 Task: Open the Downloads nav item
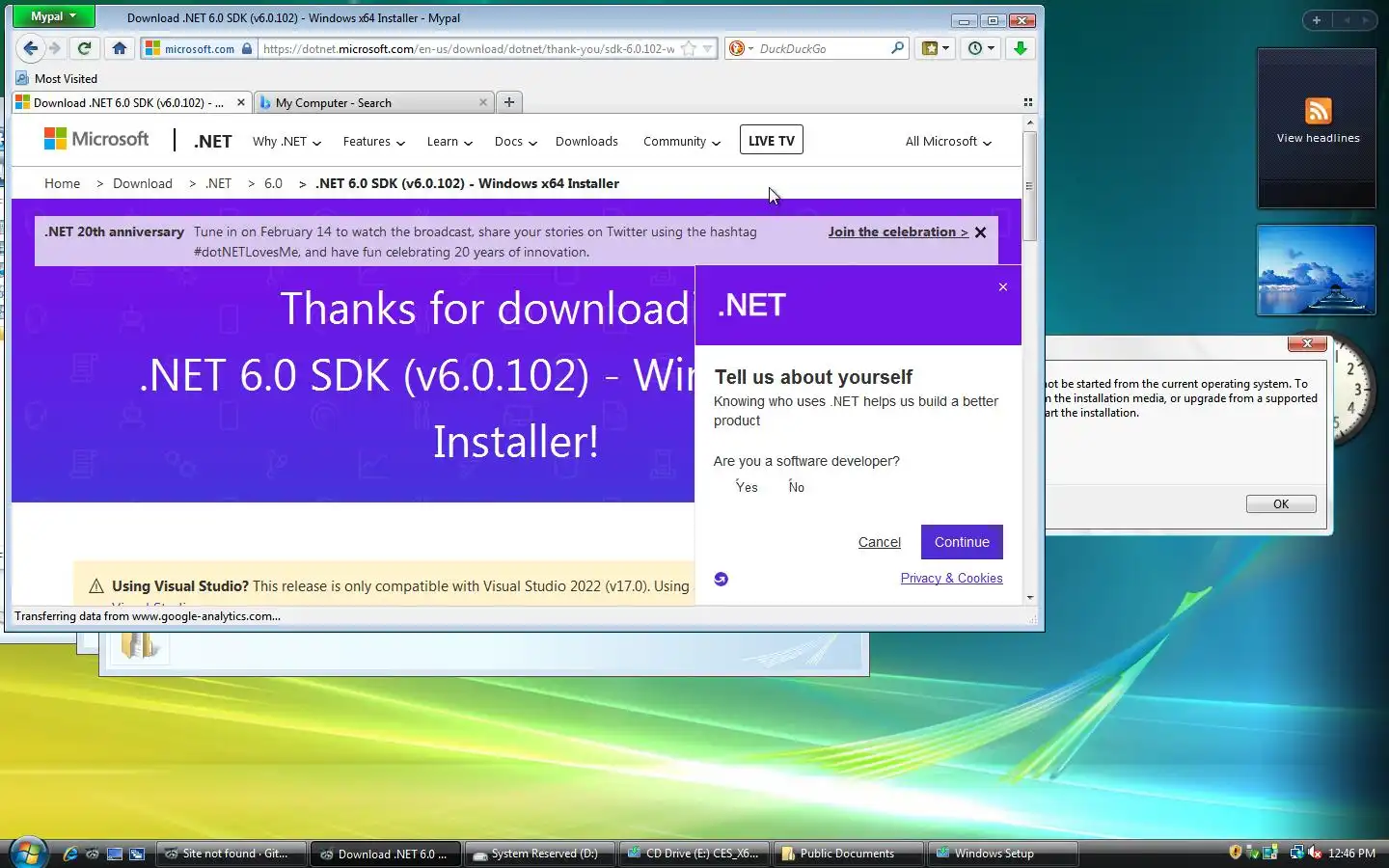click(586, 142)
